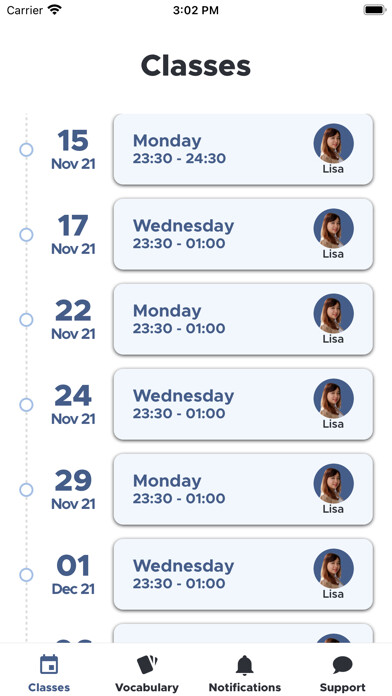Open the Monday class card on 29 Nov
Image resolution: width=392 pixels, height=696 pixels.
coord(243,489)
